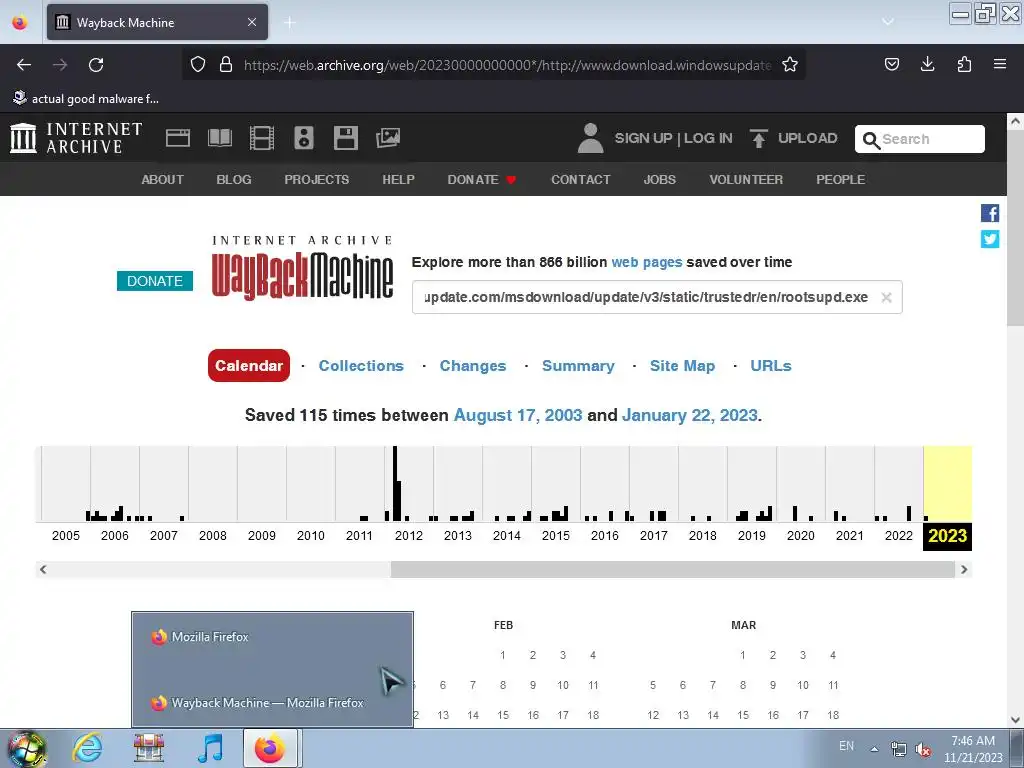Click the site padlock security icon
This screenshot has width=1024, height=768.
pos(226,64)
